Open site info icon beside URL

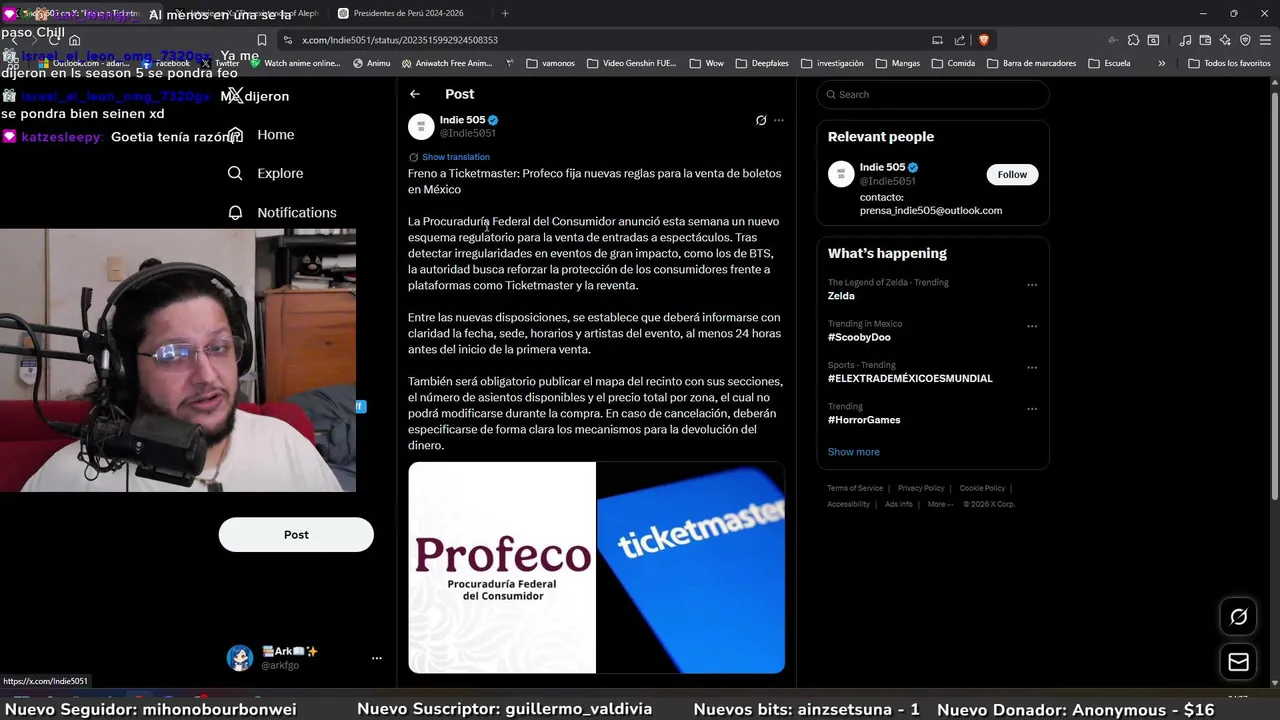[x=288, y=40]
